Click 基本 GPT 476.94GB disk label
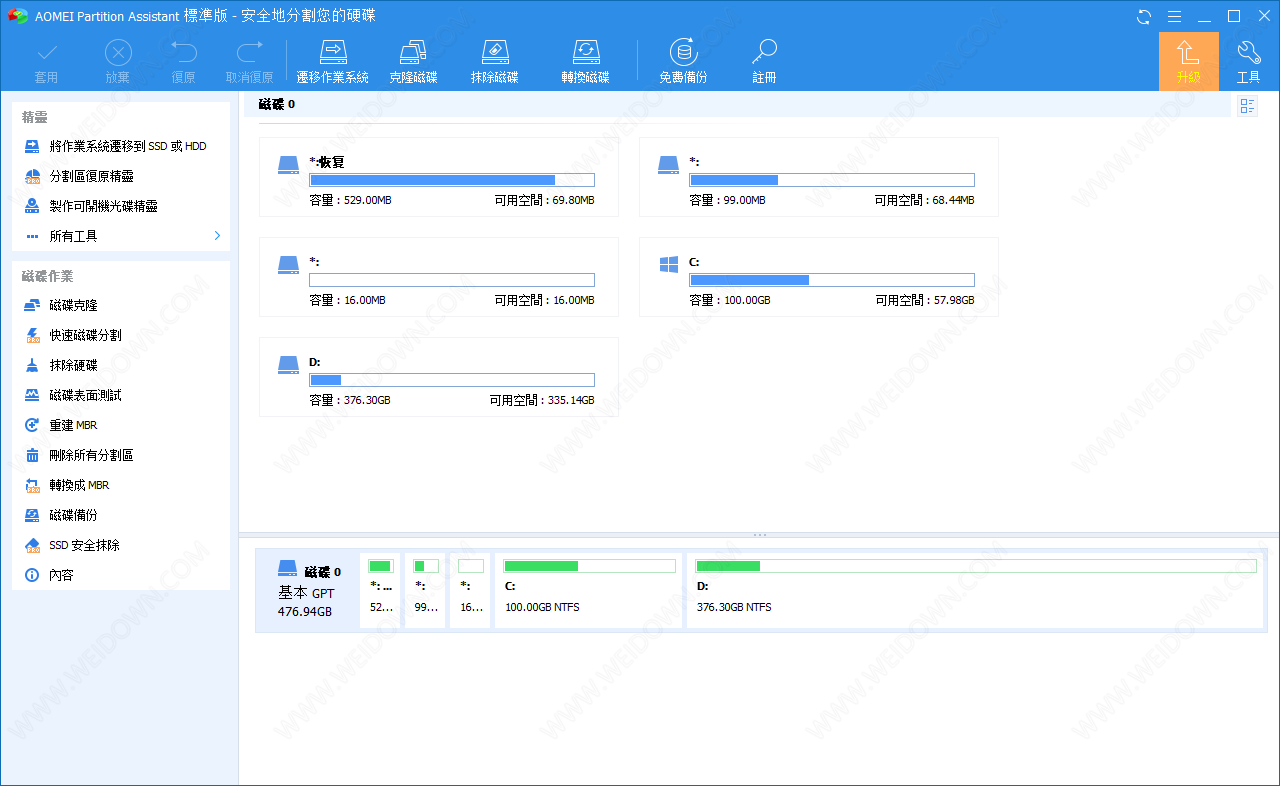Screen dimensions: 1280x786 [x=305, y=602]
